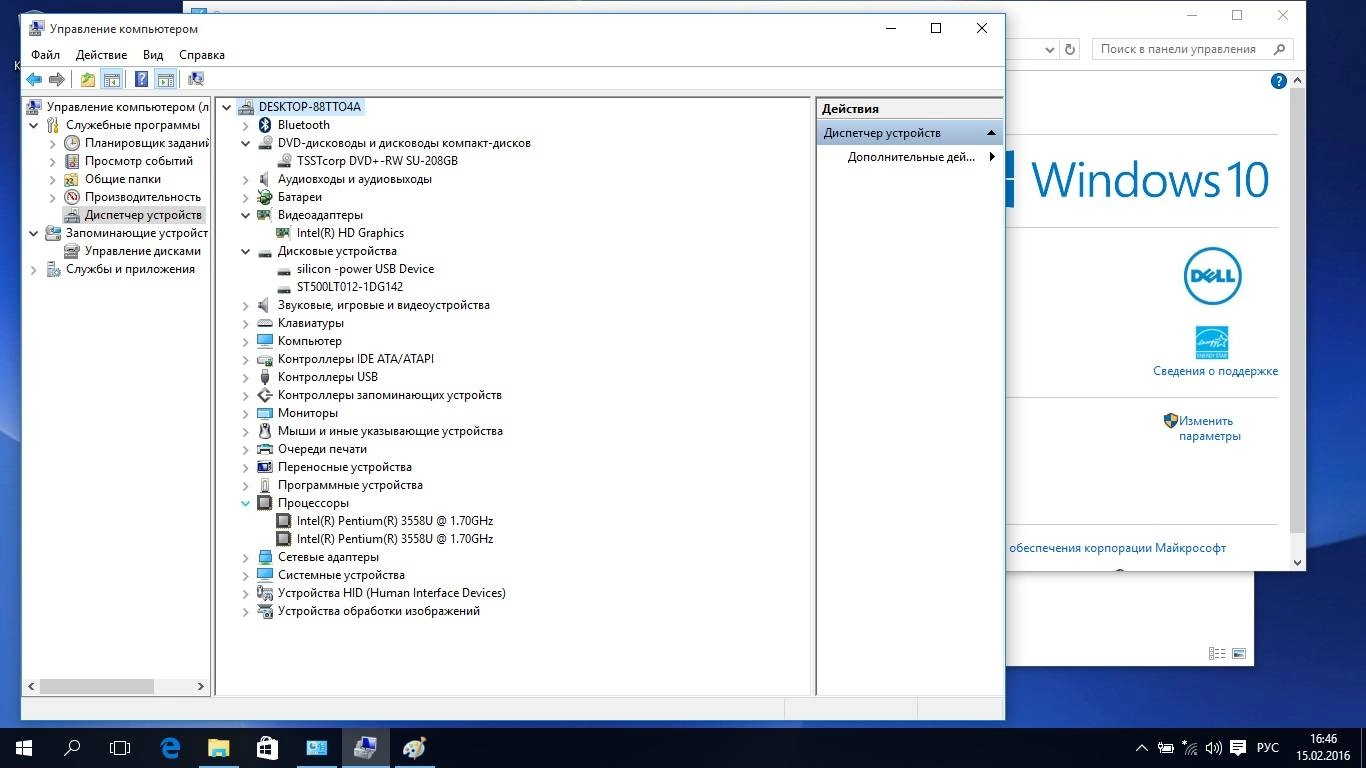1366x768 pixels.
Task: Click the РУС language indicator in system tray
Action: (1268, 748)
